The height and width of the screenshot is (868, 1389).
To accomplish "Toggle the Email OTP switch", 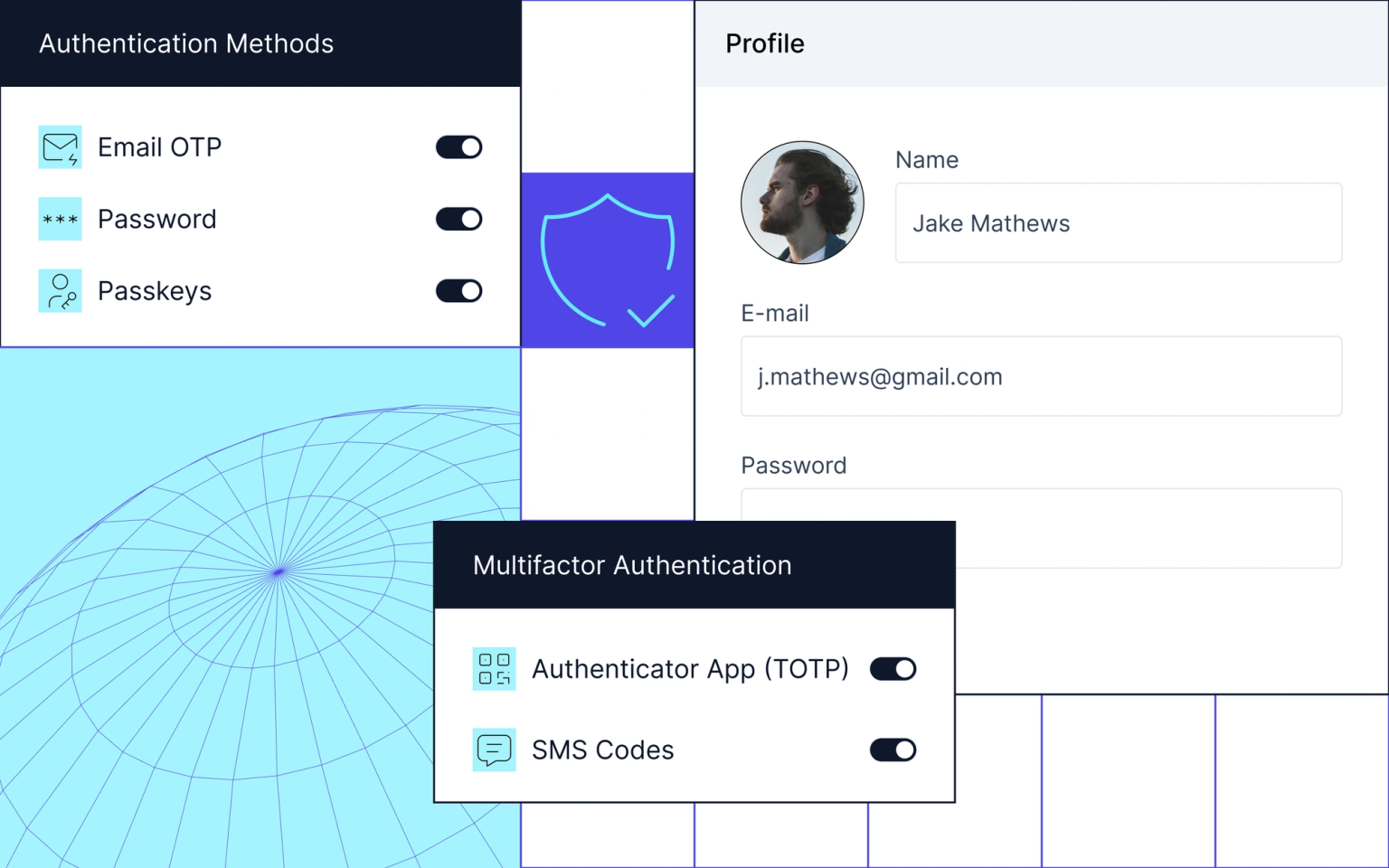I will click(x=459, y=147).
